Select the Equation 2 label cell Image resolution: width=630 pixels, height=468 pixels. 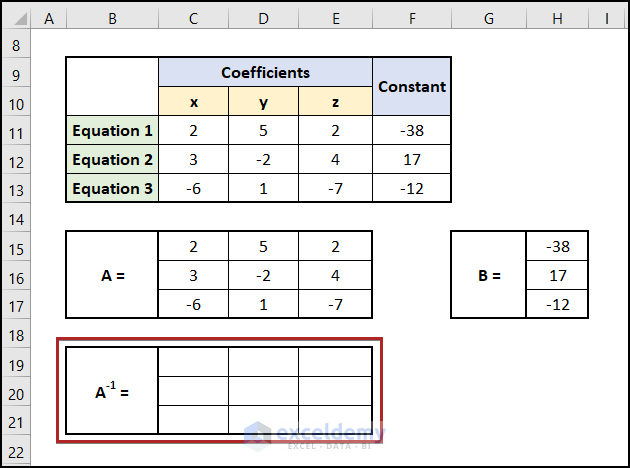click(x=112, y=160)
